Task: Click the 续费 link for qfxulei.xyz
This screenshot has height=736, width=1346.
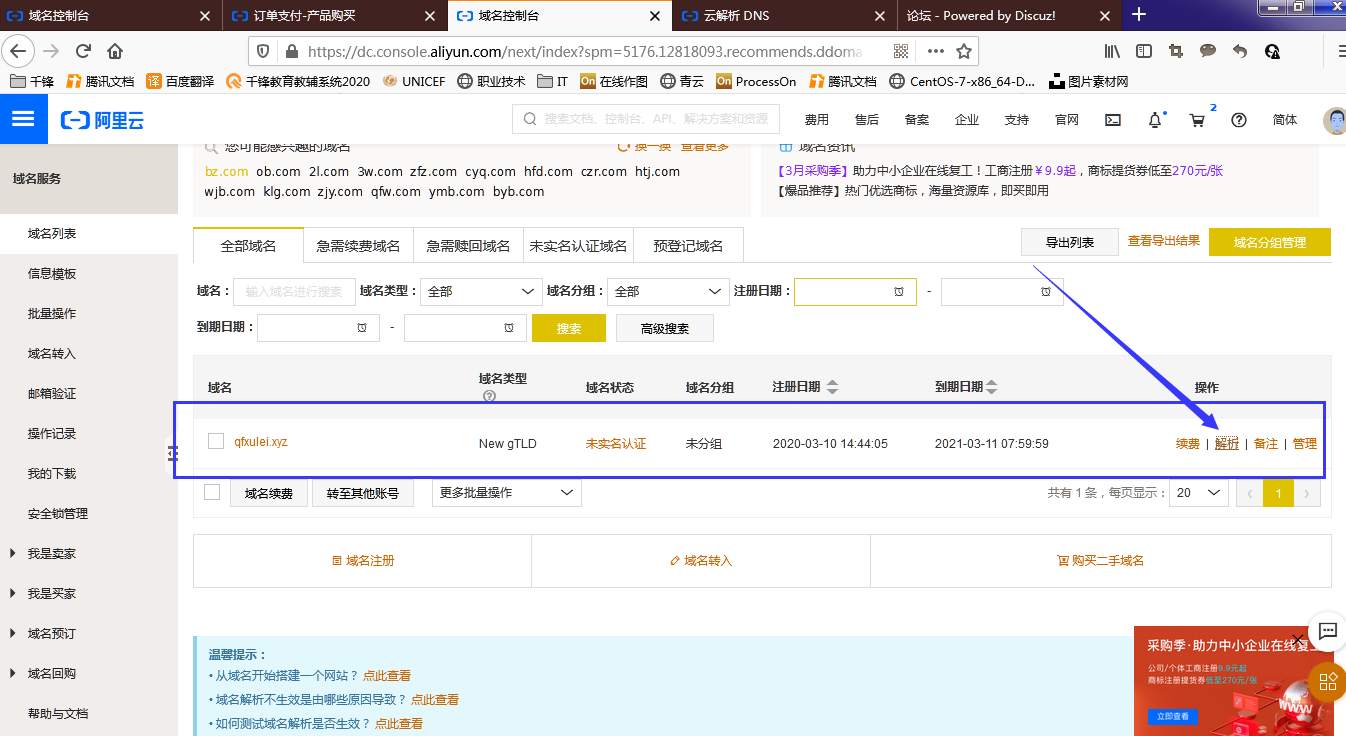Action: click(x=1188, y=443)
